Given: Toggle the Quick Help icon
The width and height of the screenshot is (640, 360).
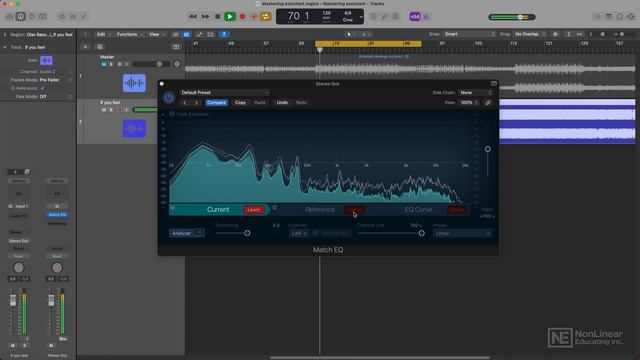Looking at the screenshot, I should (x=31, y=17).
